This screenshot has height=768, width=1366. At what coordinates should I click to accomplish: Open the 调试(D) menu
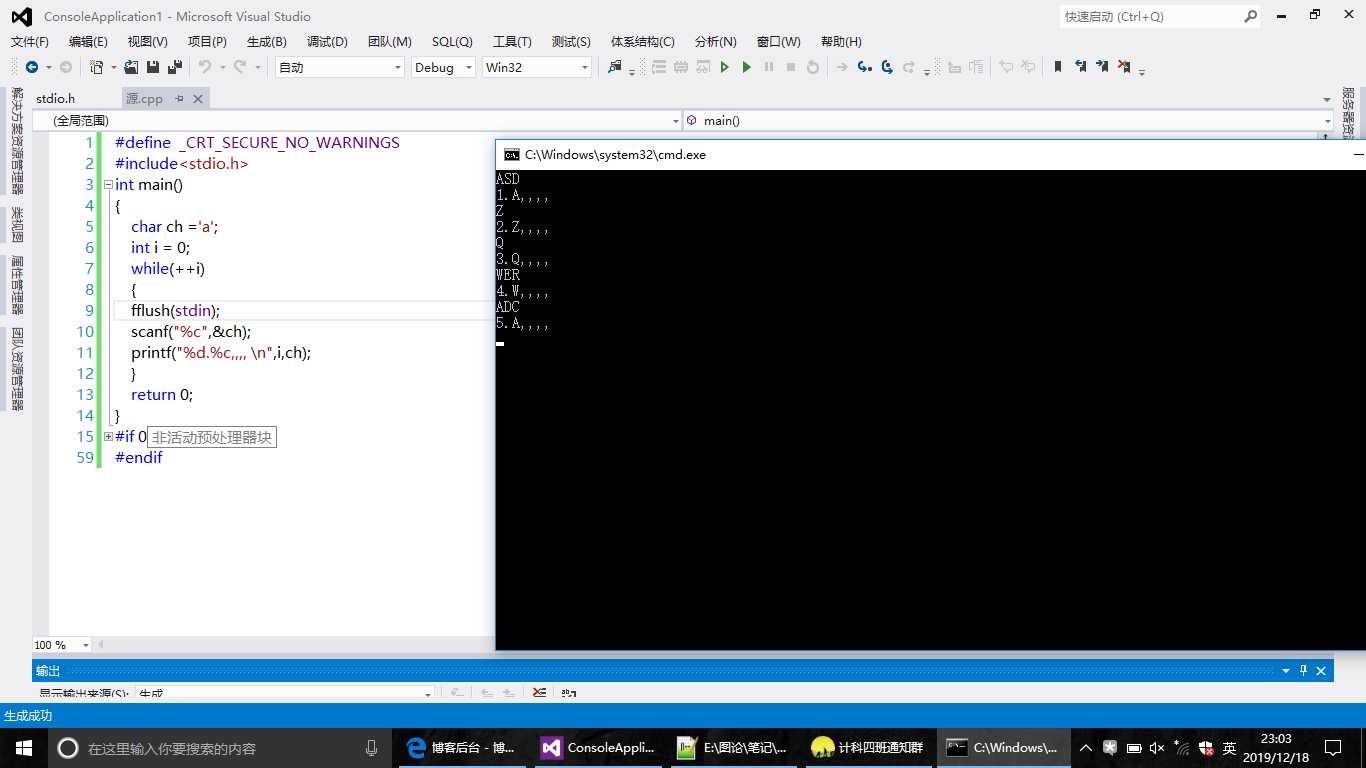(x=327, y=41)
